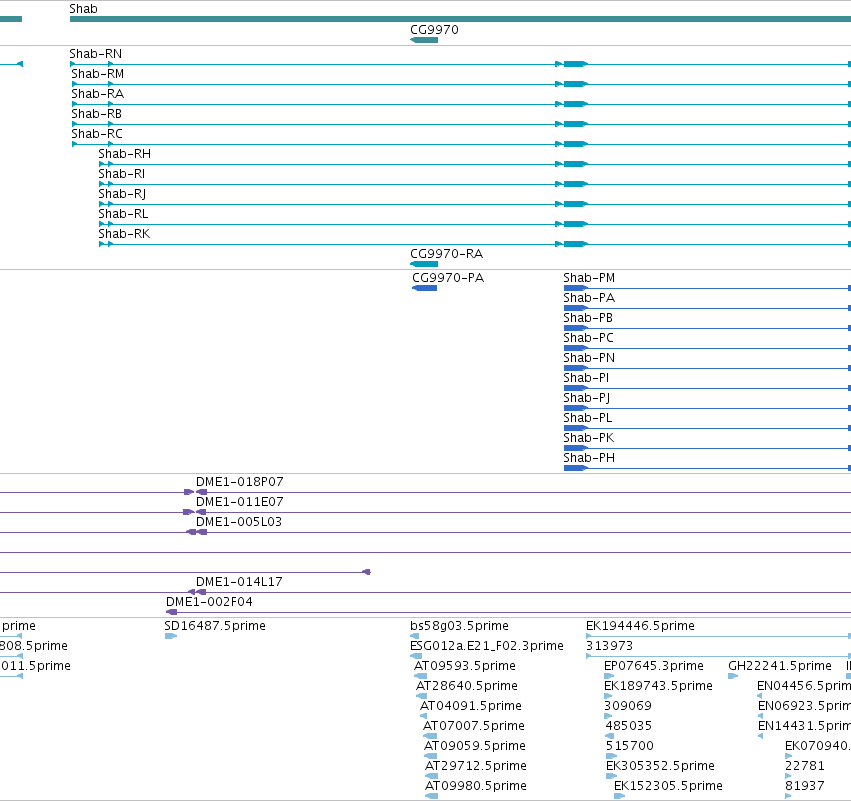The image size is (851, 801).
Task: Click the CG9970-RA transcript glyph
Action: (424, 264)
